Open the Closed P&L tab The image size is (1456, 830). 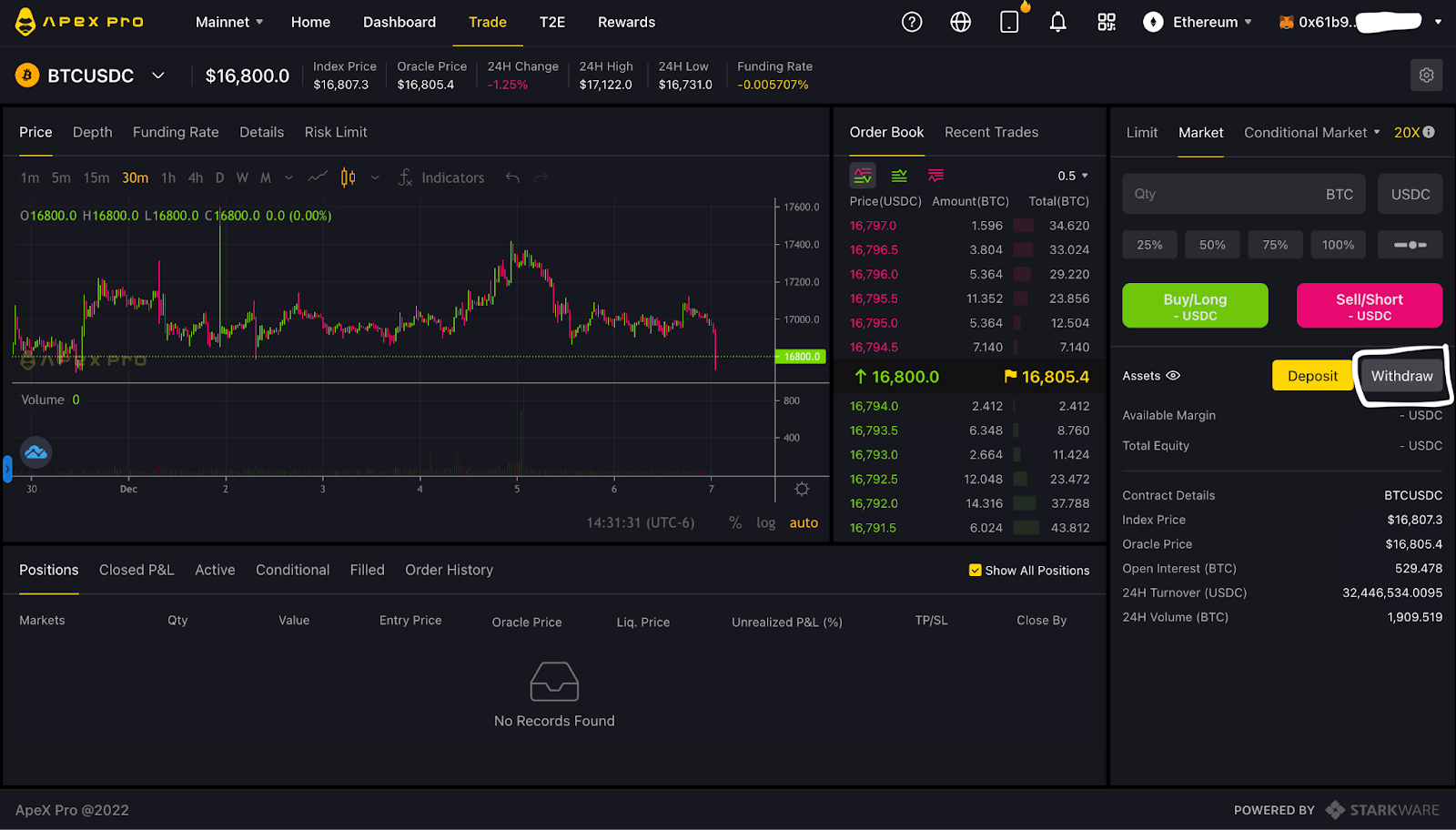click(x=136, y=570)
